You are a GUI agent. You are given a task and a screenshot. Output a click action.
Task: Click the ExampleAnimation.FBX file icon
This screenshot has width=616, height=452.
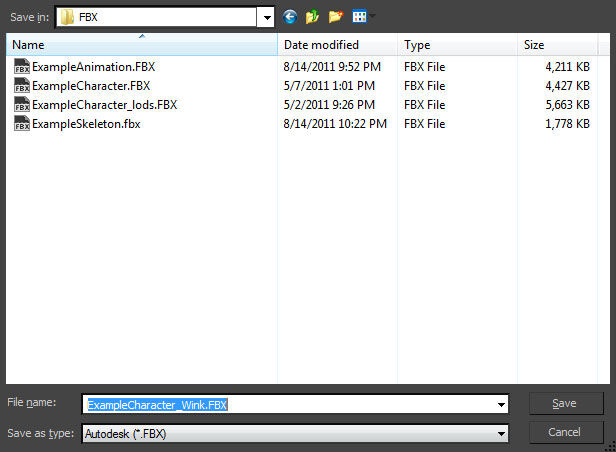pyautogui.click(x=22, y=66)
